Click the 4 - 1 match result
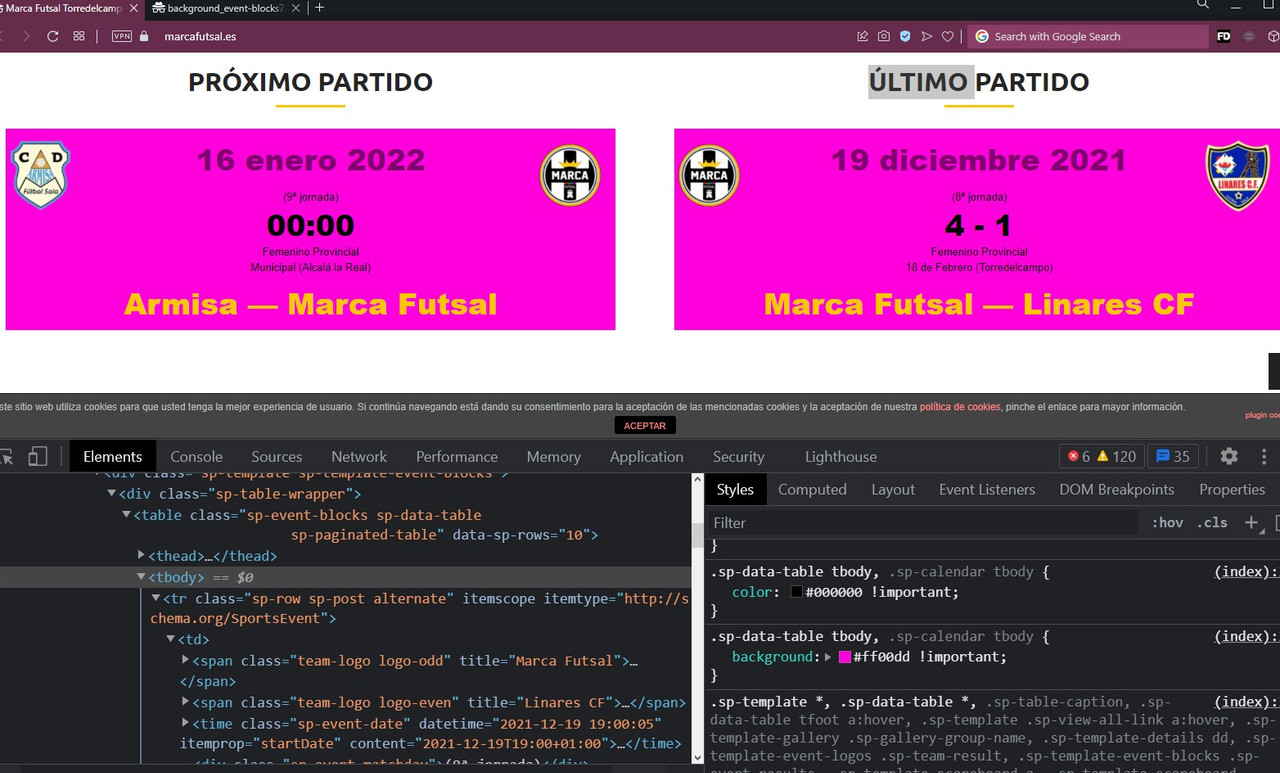The width and height of the screenshot is (1280, 773). coord(978,226)
